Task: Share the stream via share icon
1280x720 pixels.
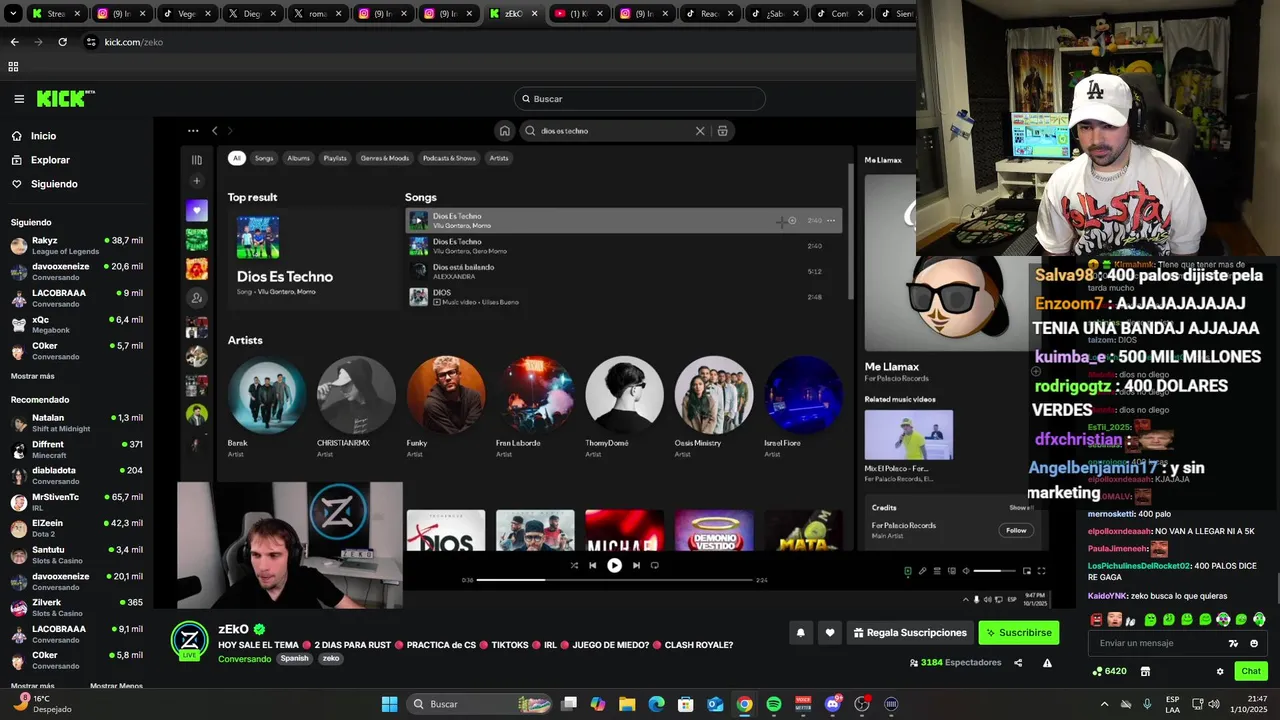Action: (x=1018, y=663)
